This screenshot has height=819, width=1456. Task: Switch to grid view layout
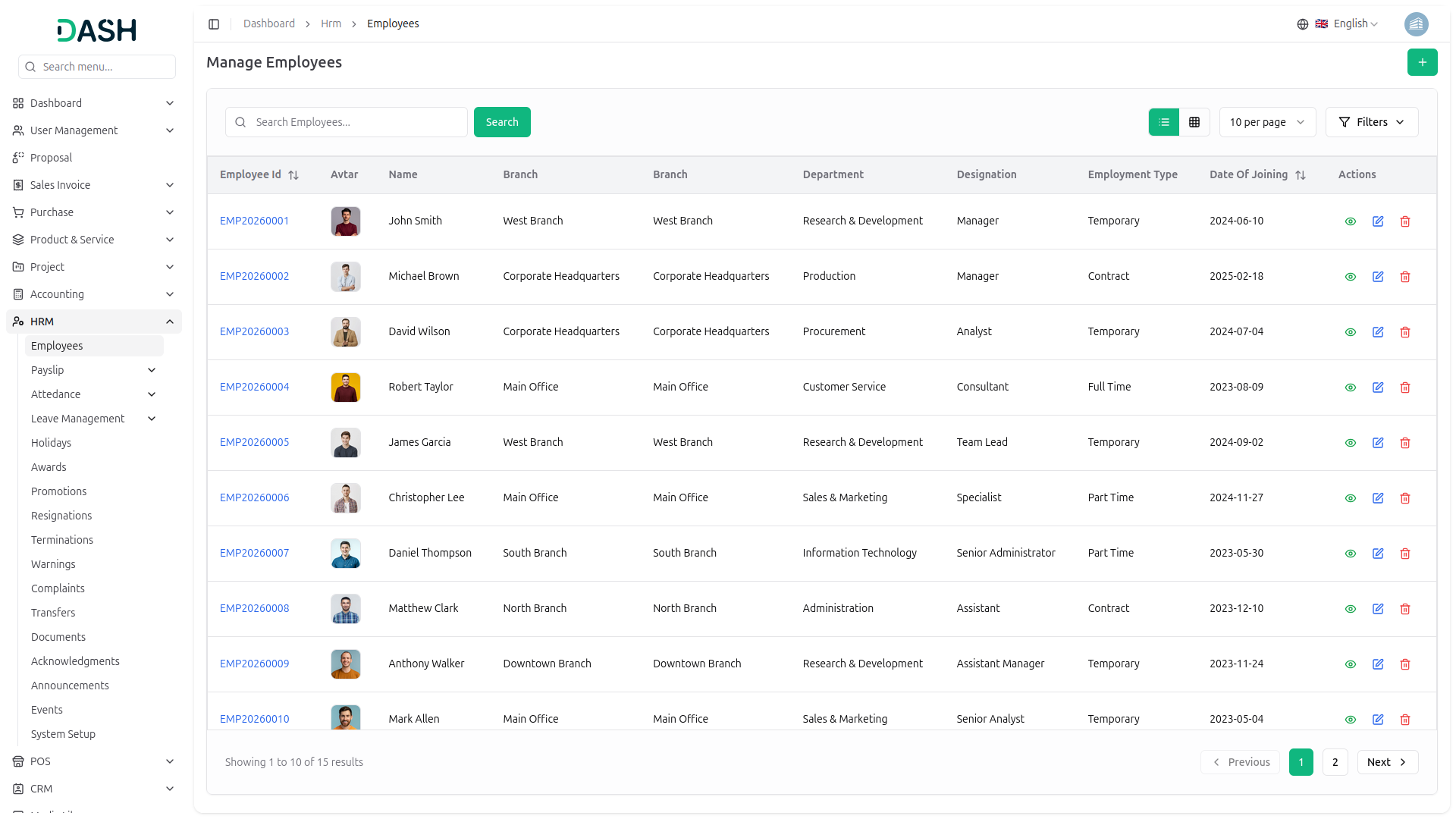point(1194,122)
